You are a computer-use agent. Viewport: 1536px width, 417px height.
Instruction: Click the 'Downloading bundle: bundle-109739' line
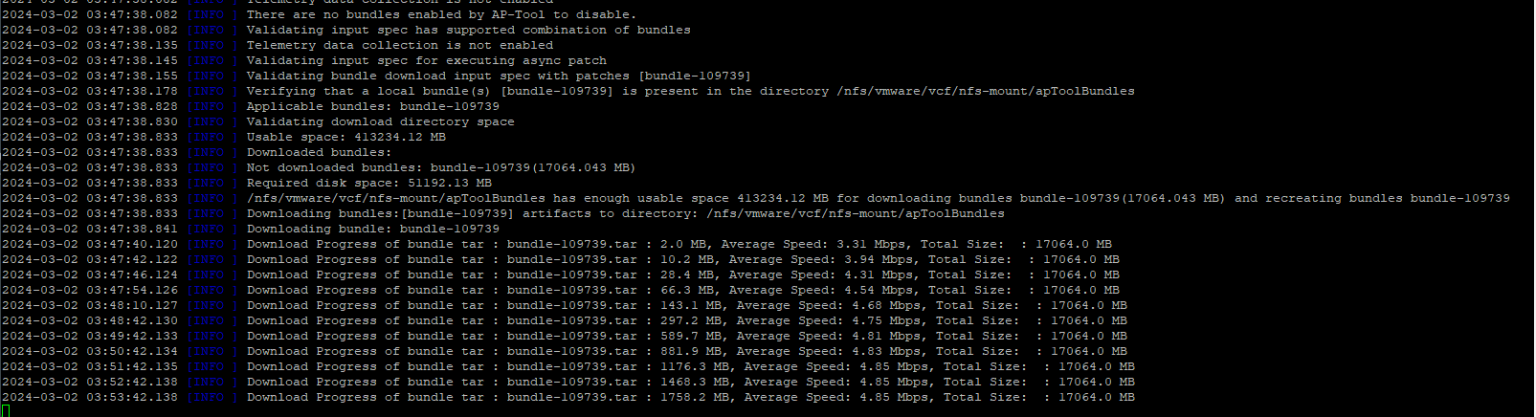click(373, 229)
